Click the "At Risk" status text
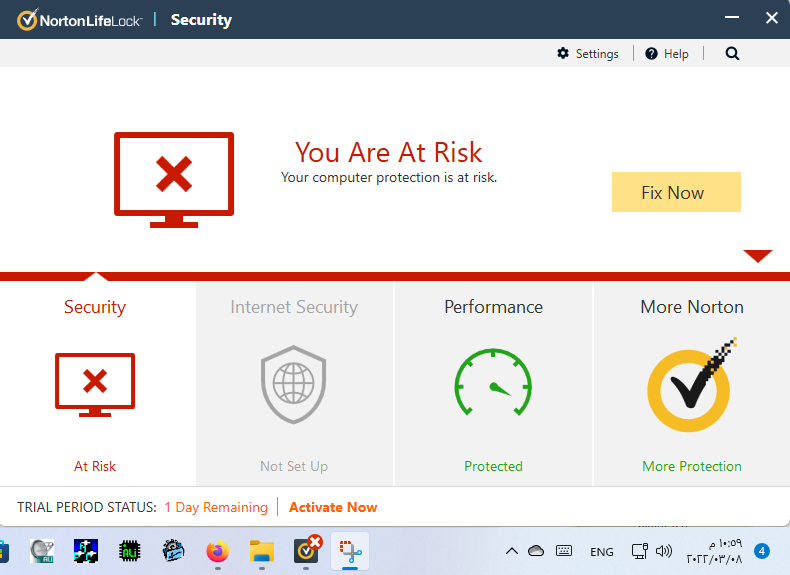Screen dimensions: 790x575 (95, 466)
